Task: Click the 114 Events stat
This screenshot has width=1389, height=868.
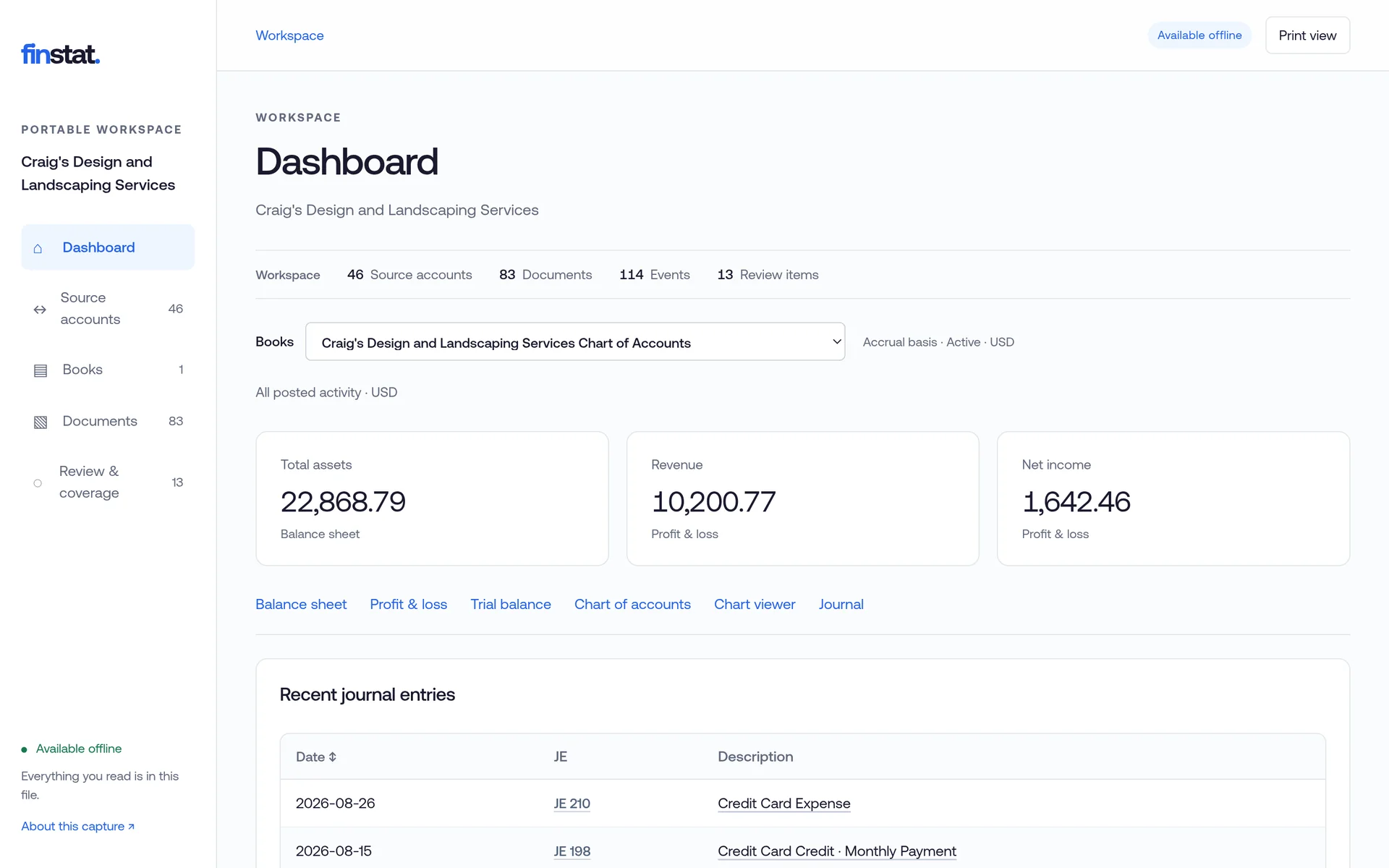Action: tap(655, 275)
